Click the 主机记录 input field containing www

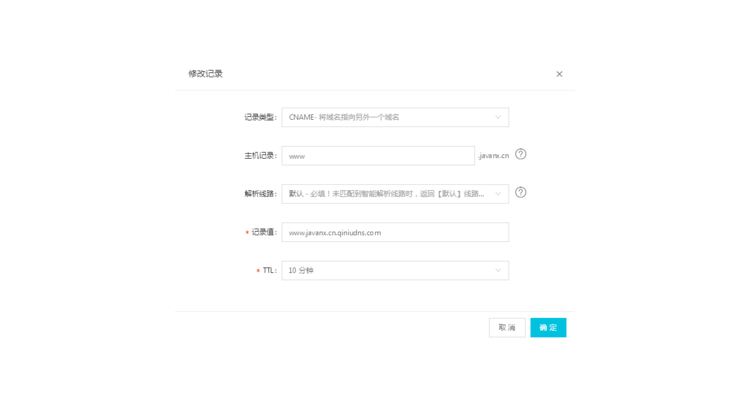[x=378, y=156]
